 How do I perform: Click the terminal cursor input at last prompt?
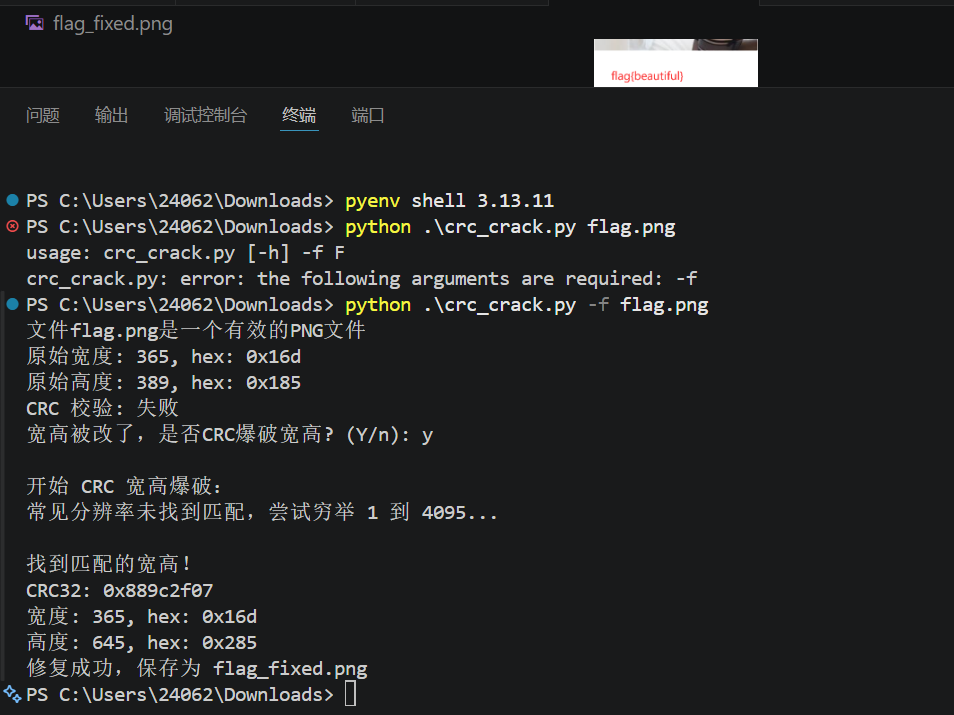[x=350, y=694]
